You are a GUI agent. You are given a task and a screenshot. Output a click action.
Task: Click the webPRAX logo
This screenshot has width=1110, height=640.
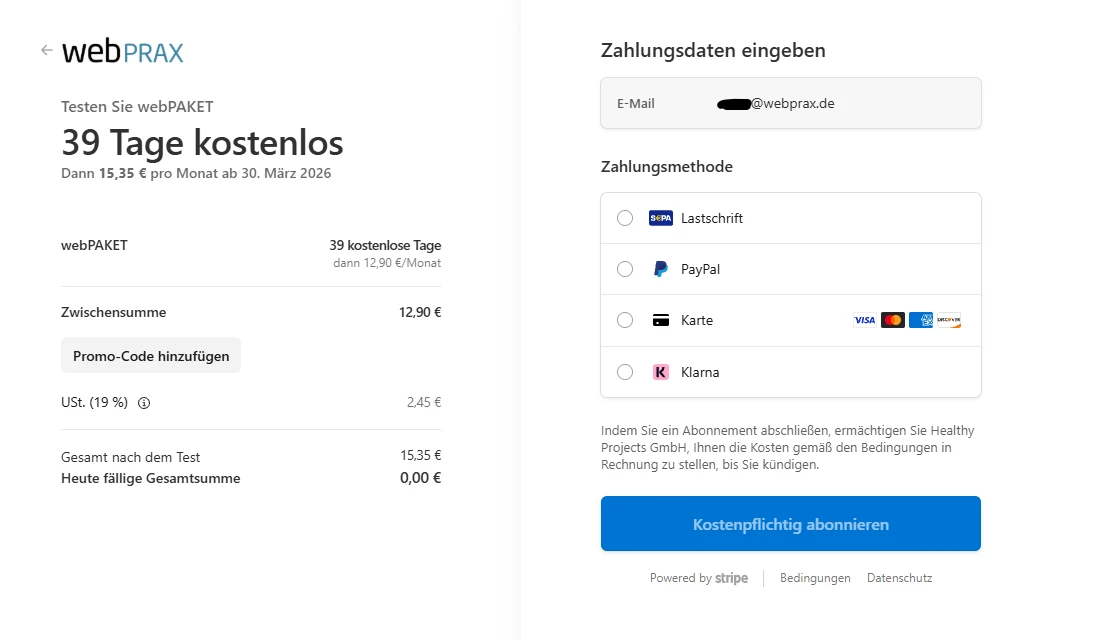pos(123,51)
